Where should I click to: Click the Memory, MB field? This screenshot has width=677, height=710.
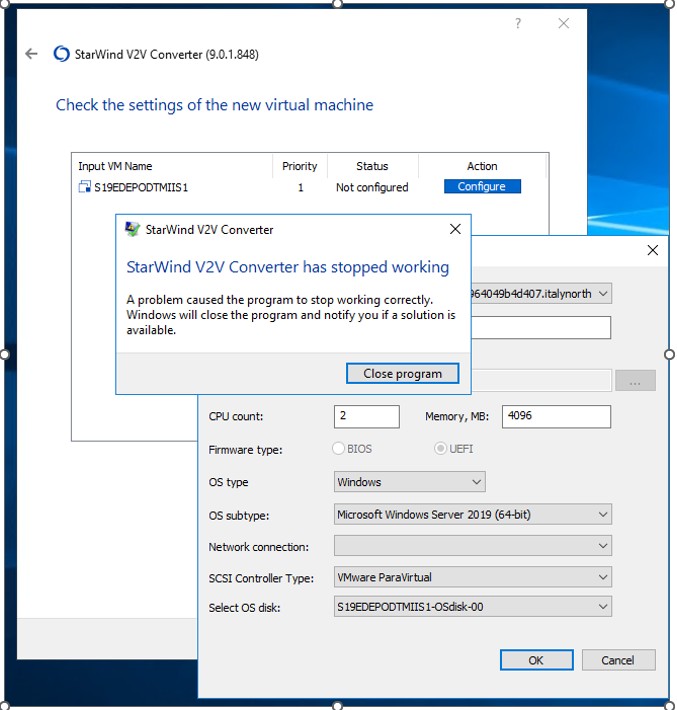coord(557,417)
